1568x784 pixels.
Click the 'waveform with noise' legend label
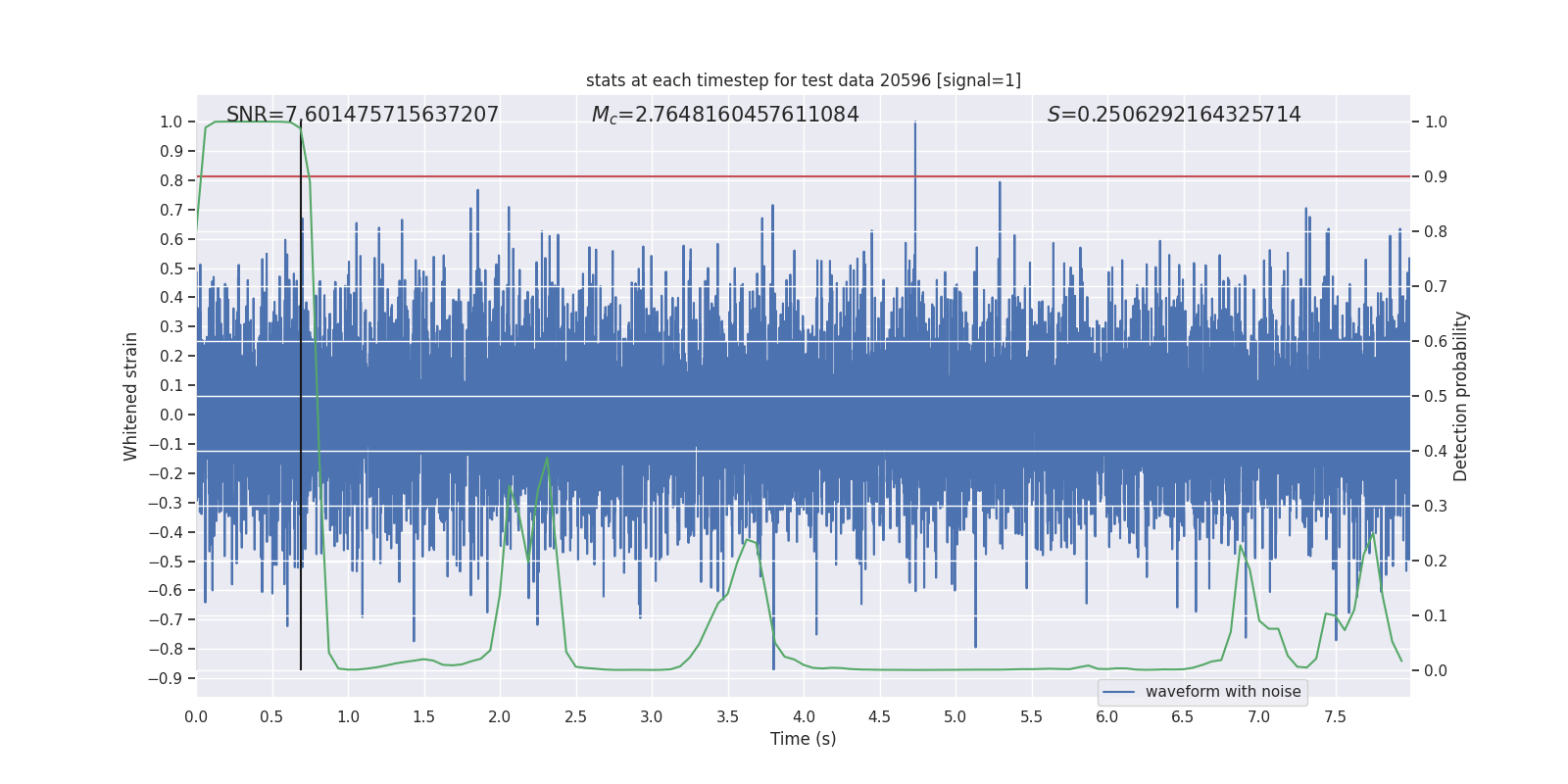pyautogui.click(x=1223, y=692)
